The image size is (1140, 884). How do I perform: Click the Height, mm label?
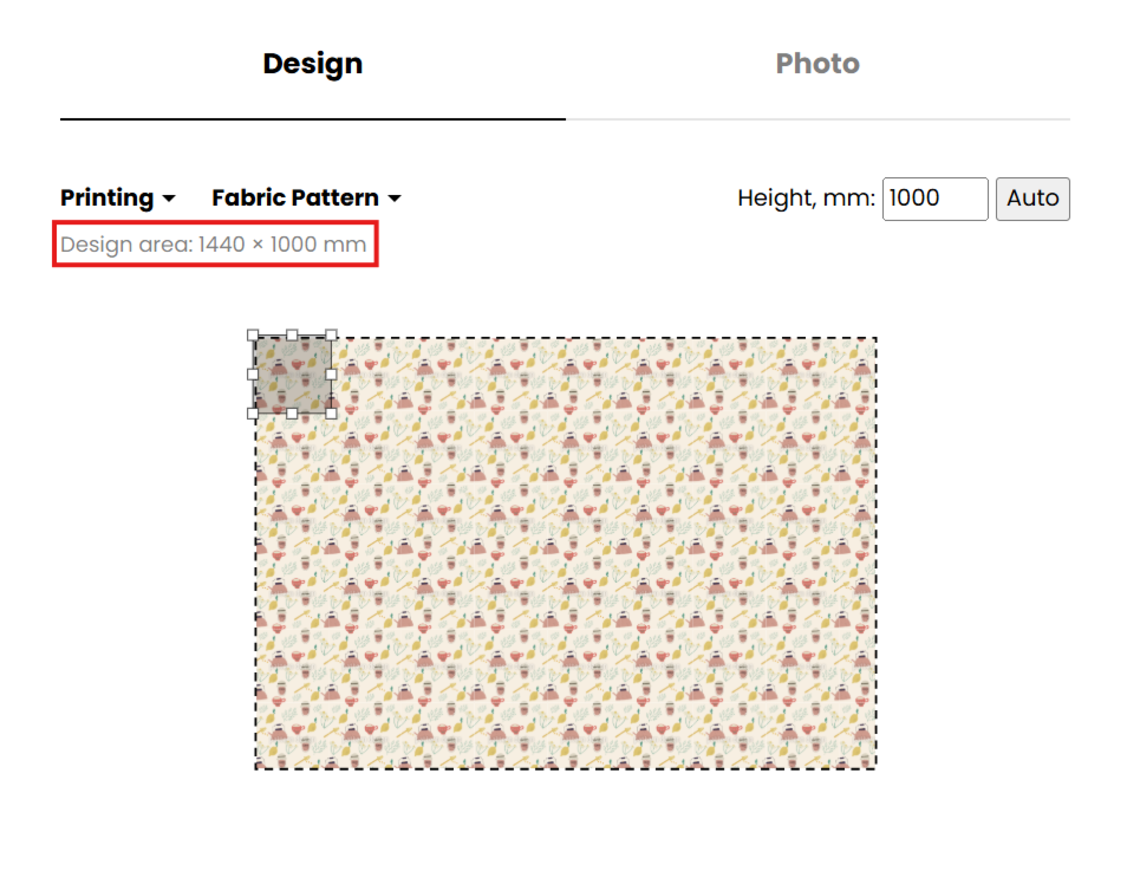(806, 199)
